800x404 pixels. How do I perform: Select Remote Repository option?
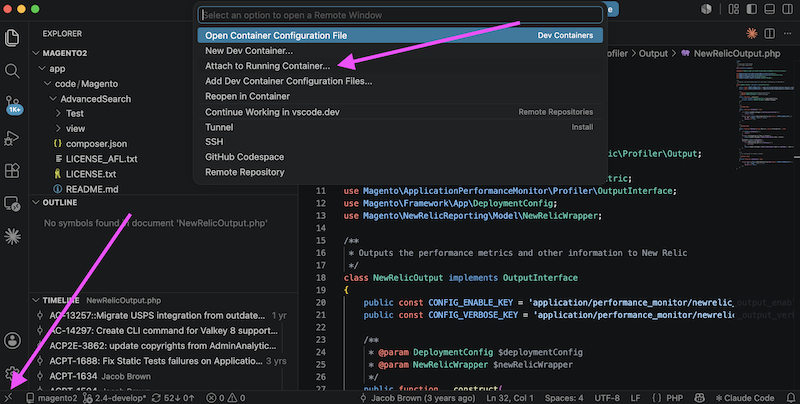point(400,172)
